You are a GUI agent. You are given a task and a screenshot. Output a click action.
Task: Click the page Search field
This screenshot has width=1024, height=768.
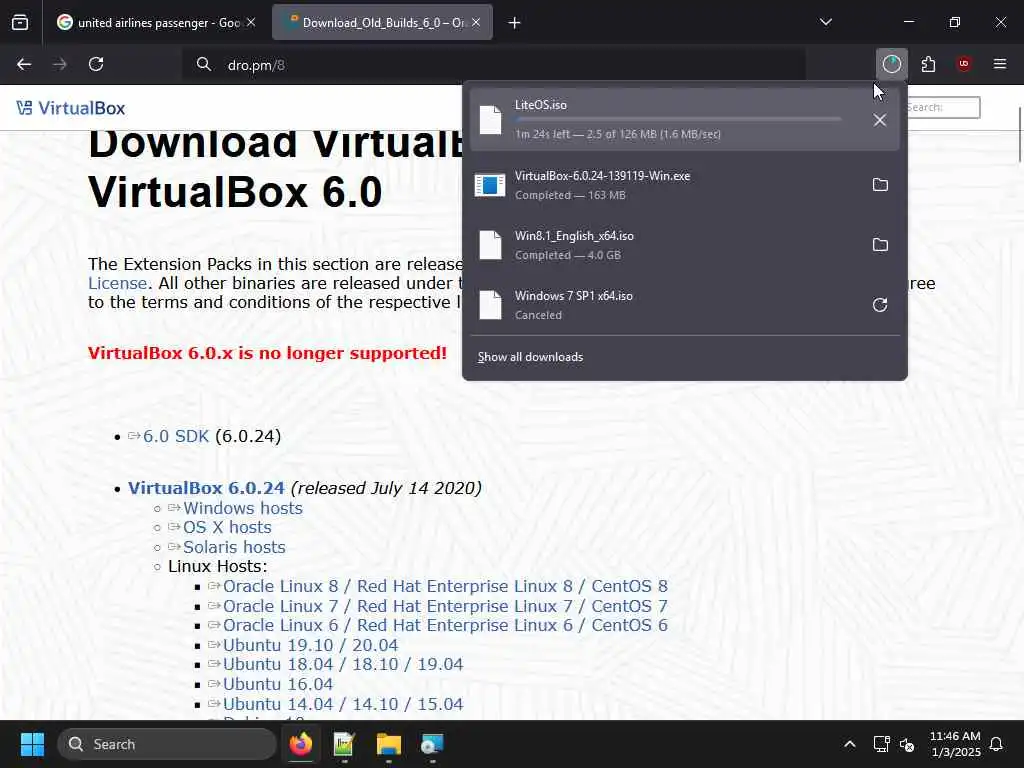click(943, 108)
